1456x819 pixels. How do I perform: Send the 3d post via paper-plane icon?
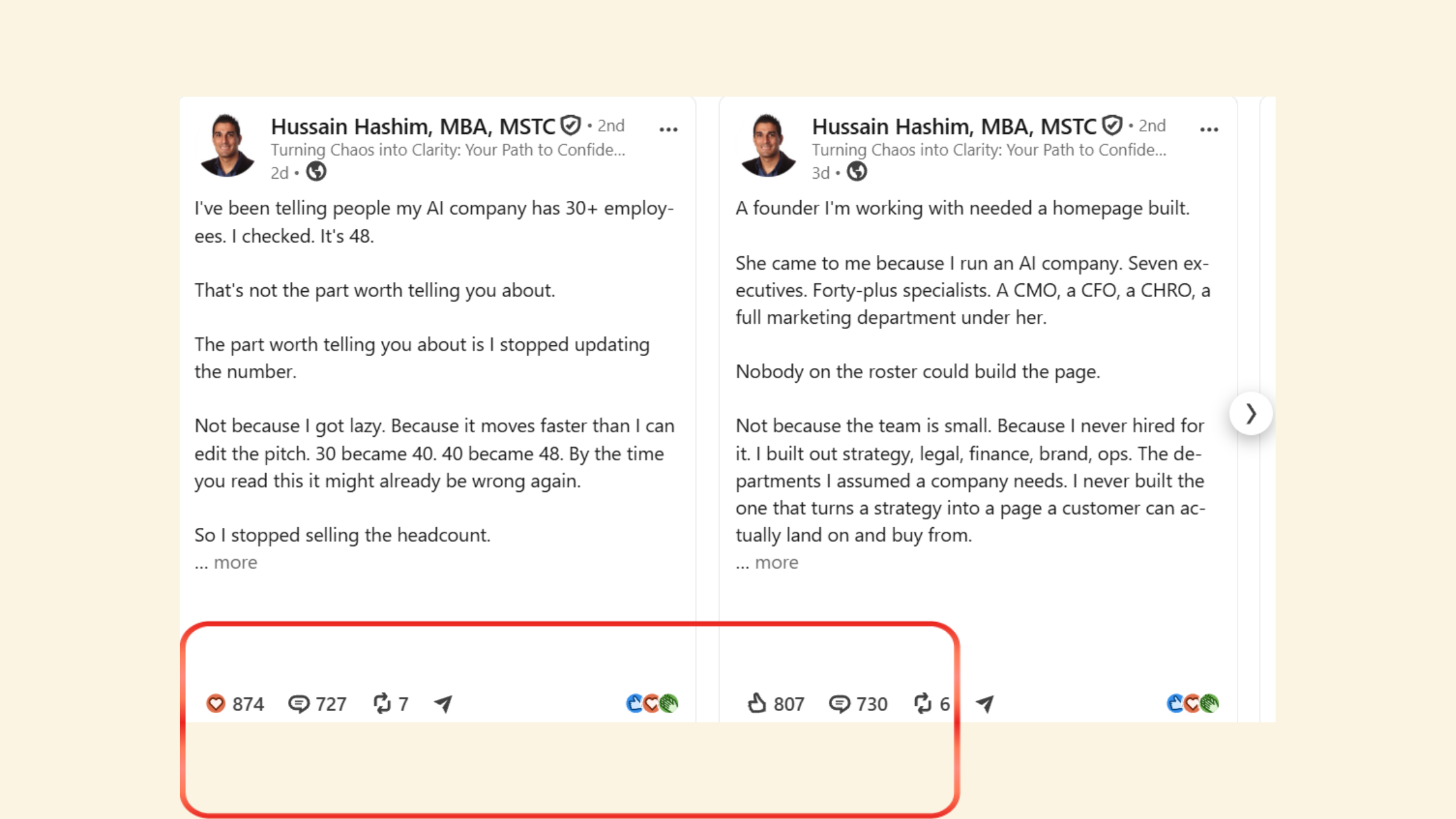coord(985,704)
